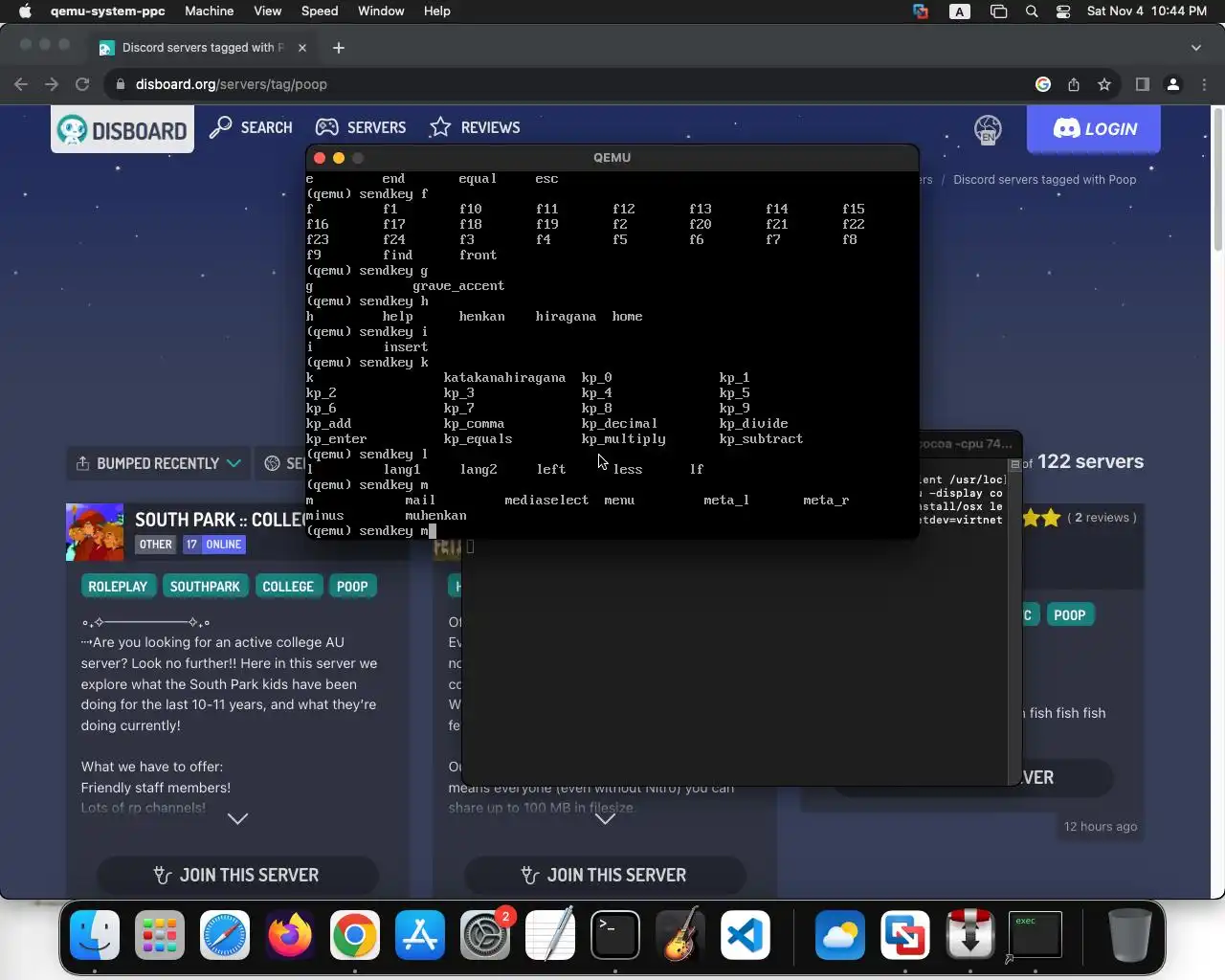Launch GarageBand guitar icon in Dock
This screenshot has width=1225, height=980.
[680, 935]
